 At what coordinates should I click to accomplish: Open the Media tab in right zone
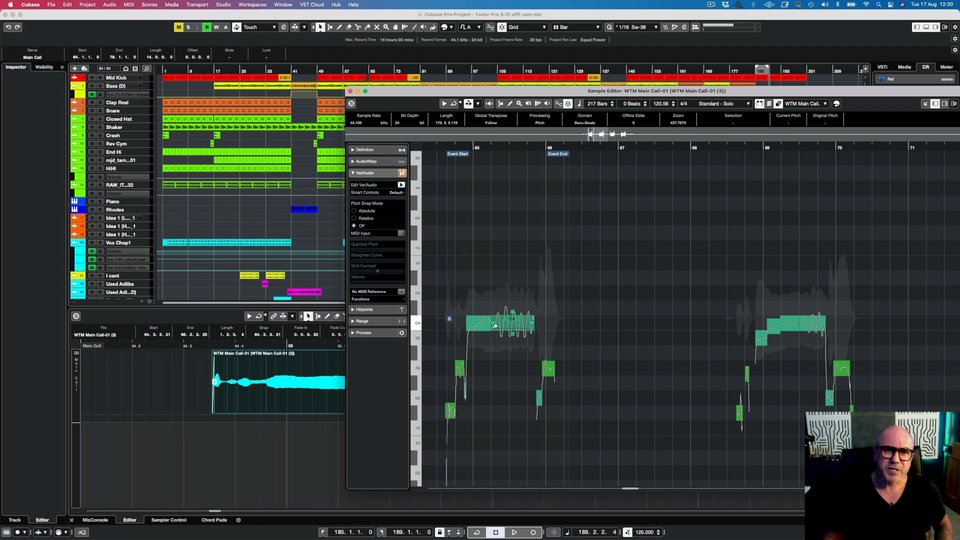pos(904,67)
